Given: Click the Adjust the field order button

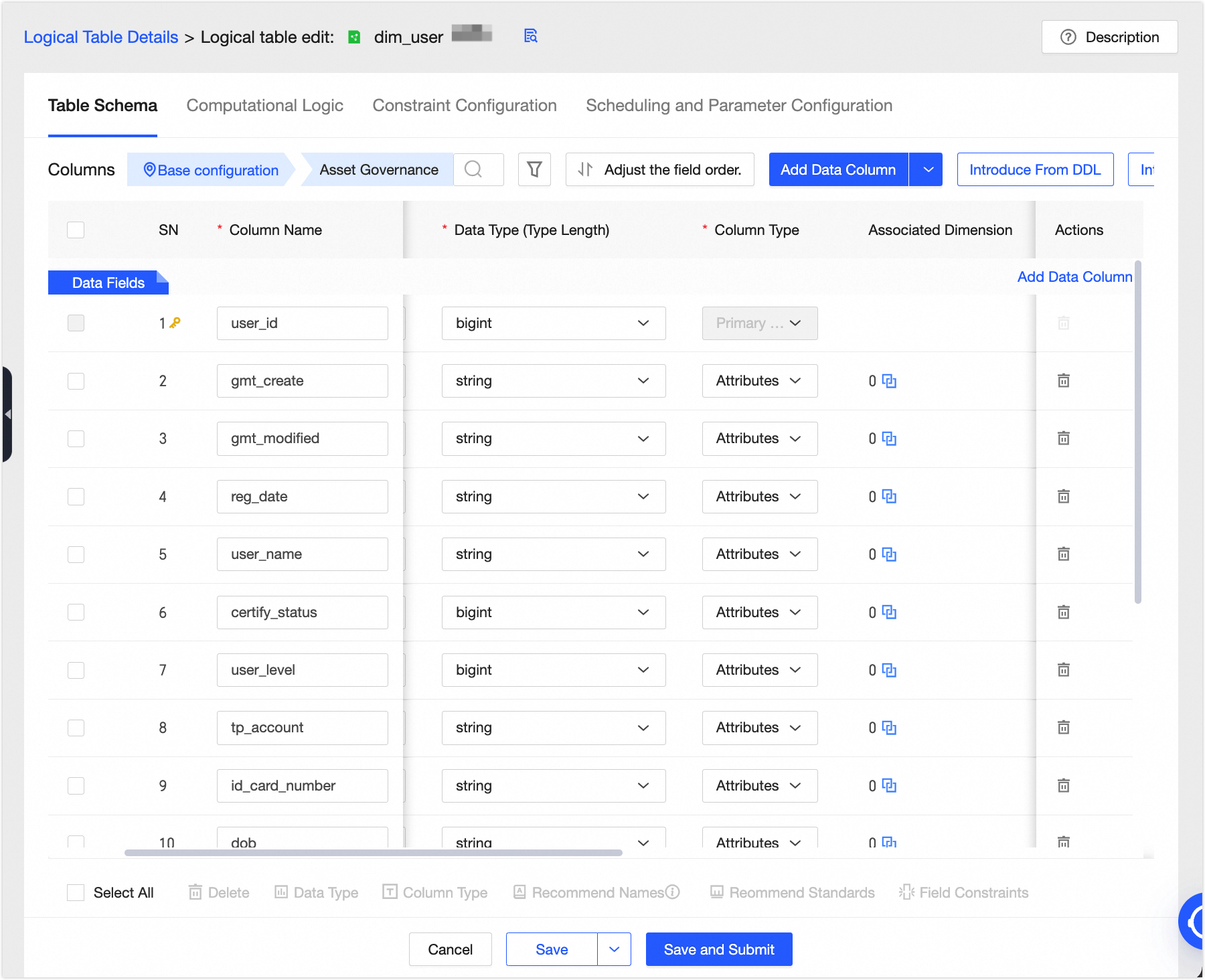Looking at the screenshot, I should pos(660,169).
